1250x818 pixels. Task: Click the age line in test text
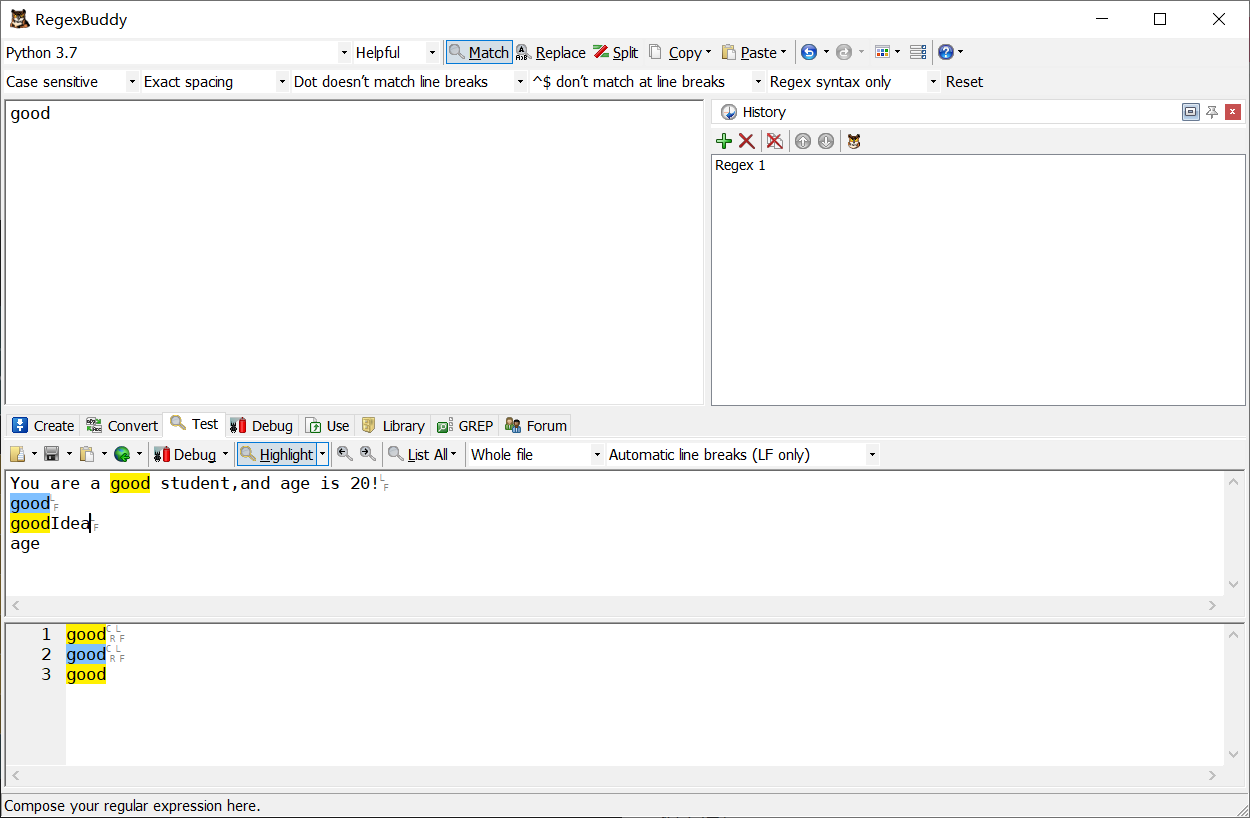(25, 545)
